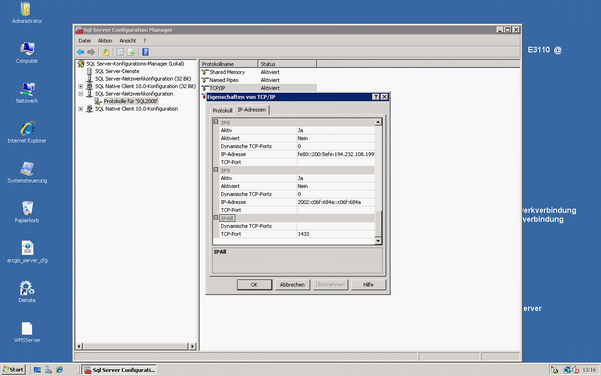Open the Aktion menu
Screen dimensions: 601x376
105,40
